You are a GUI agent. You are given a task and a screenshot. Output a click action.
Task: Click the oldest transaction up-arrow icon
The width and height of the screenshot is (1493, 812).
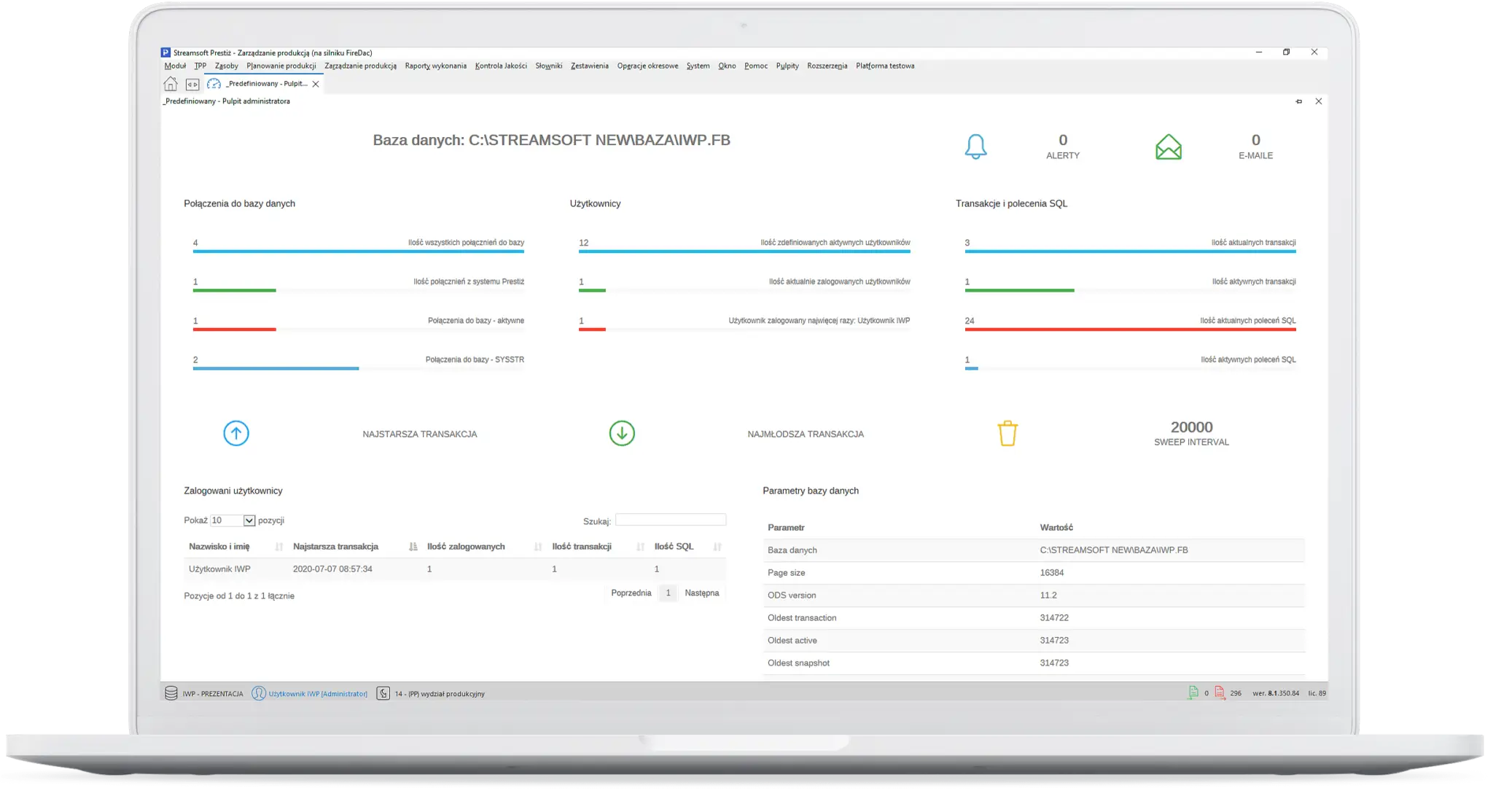(x=236, y=433)
